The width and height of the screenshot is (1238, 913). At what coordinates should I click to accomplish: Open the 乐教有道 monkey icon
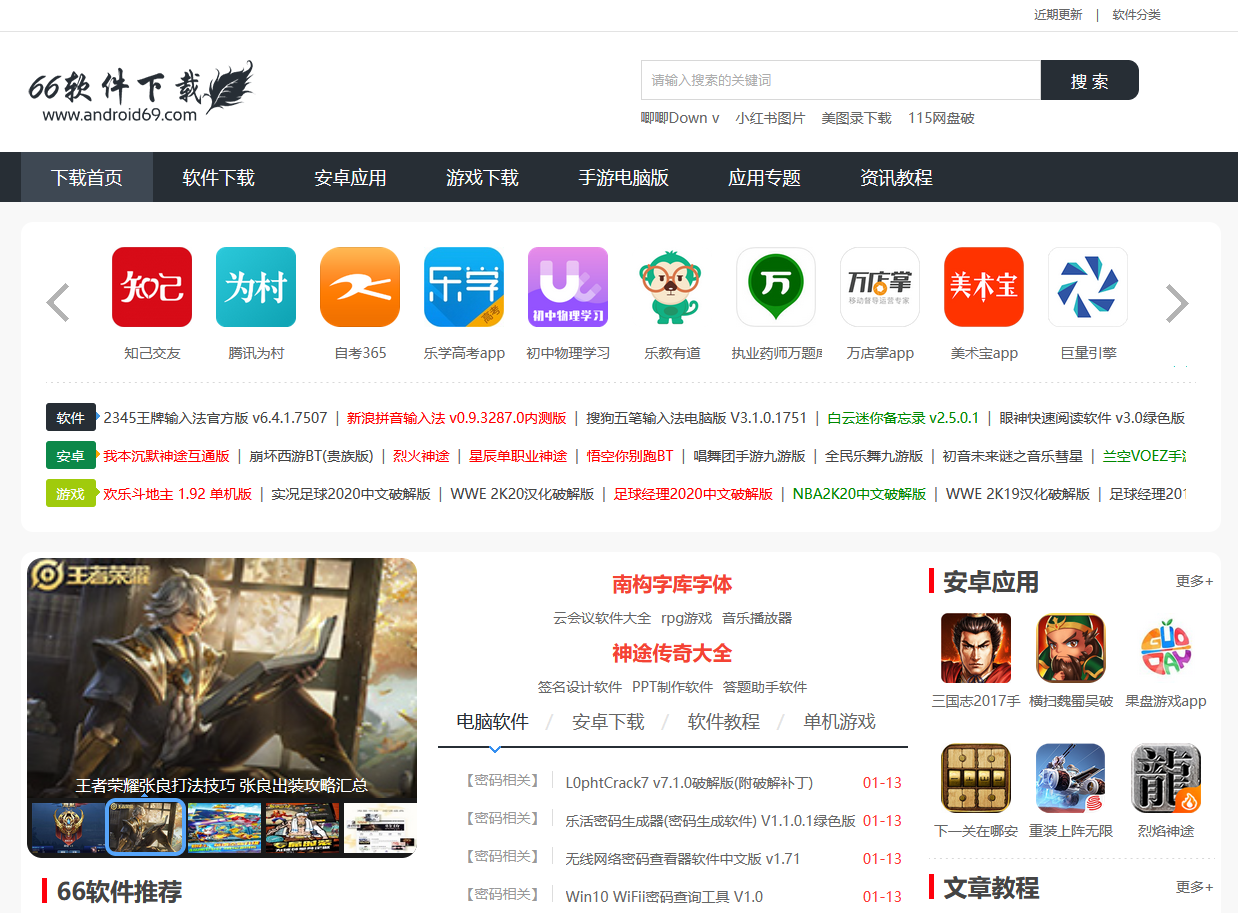point(672,287)
